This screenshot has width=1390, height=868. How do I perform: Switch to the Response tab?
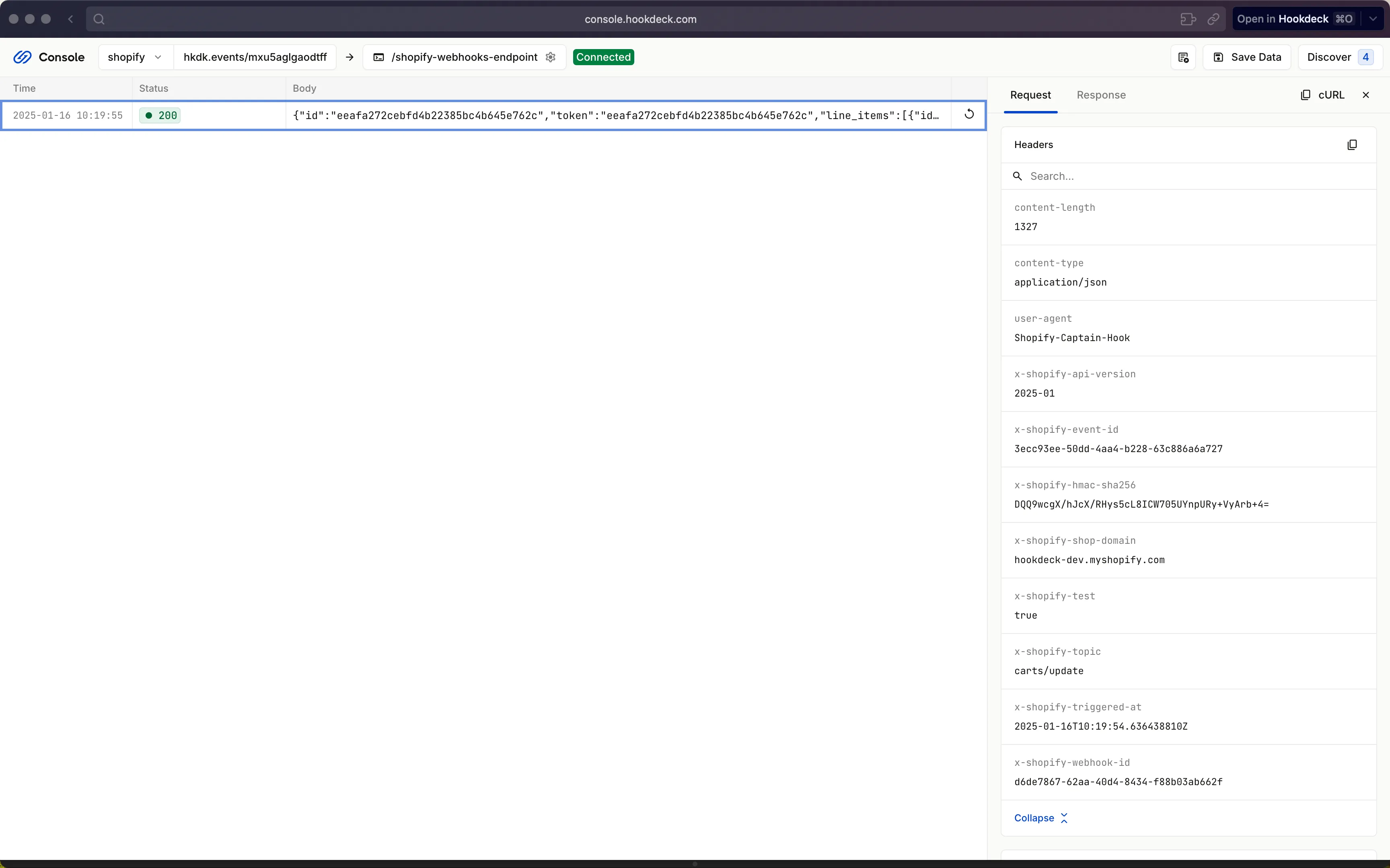click(x=1101, y=94)
